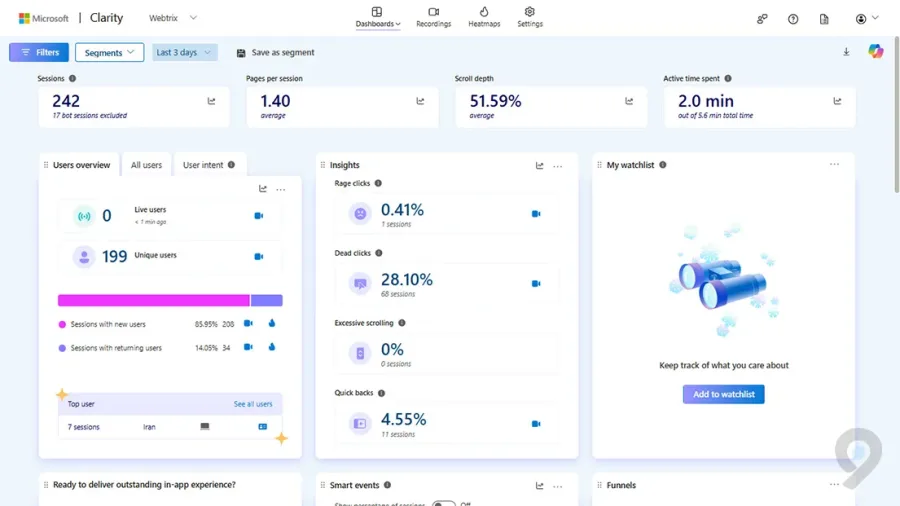900x506 pixels.
Task: Open the Heatmaps section
Action: pyautogui.click(x=484, y=17)
